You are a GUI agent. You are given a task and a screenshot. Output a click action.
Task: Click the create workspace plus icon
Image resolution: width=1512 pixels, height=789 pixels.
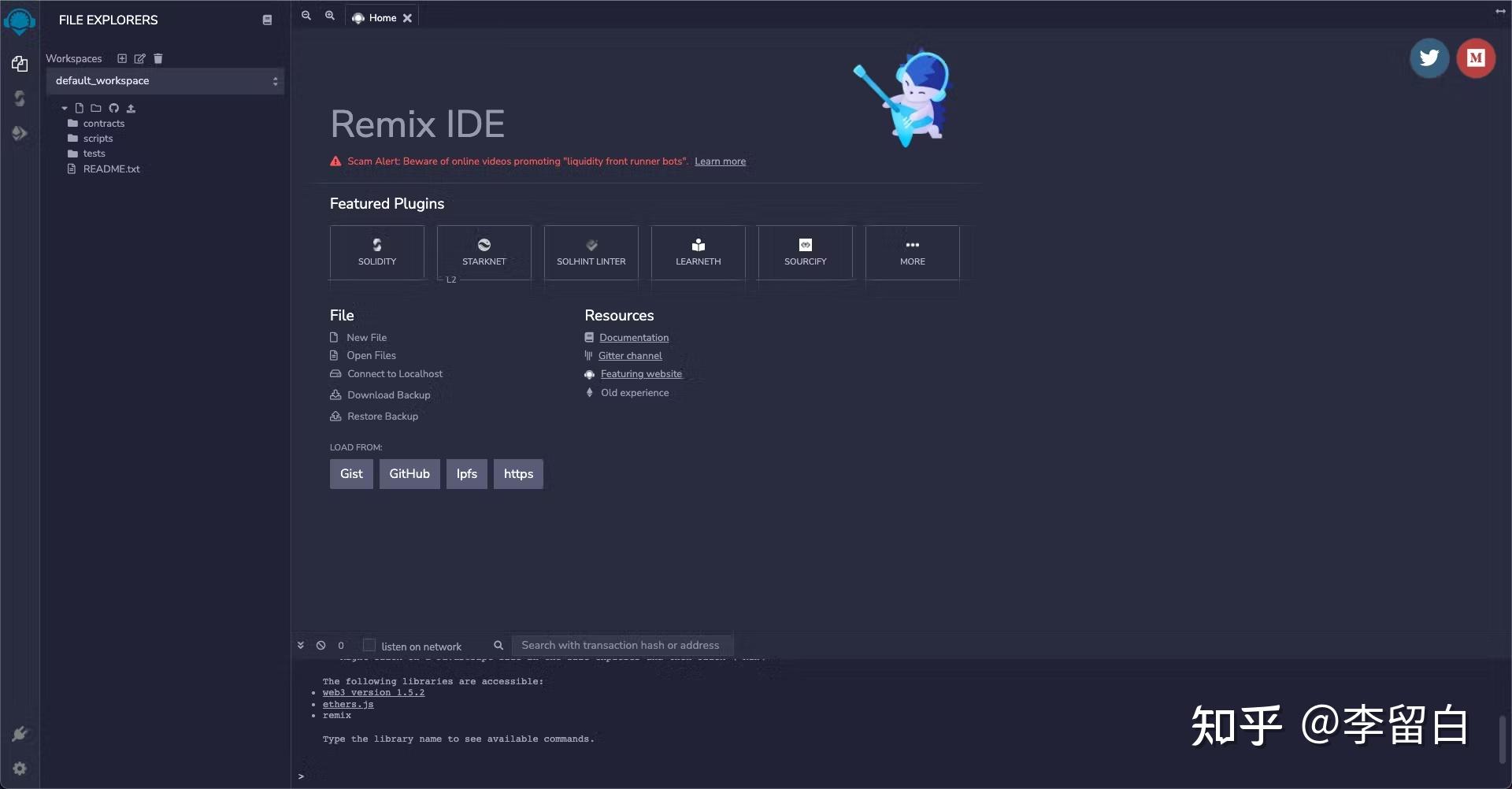click(x=122, y=58)
